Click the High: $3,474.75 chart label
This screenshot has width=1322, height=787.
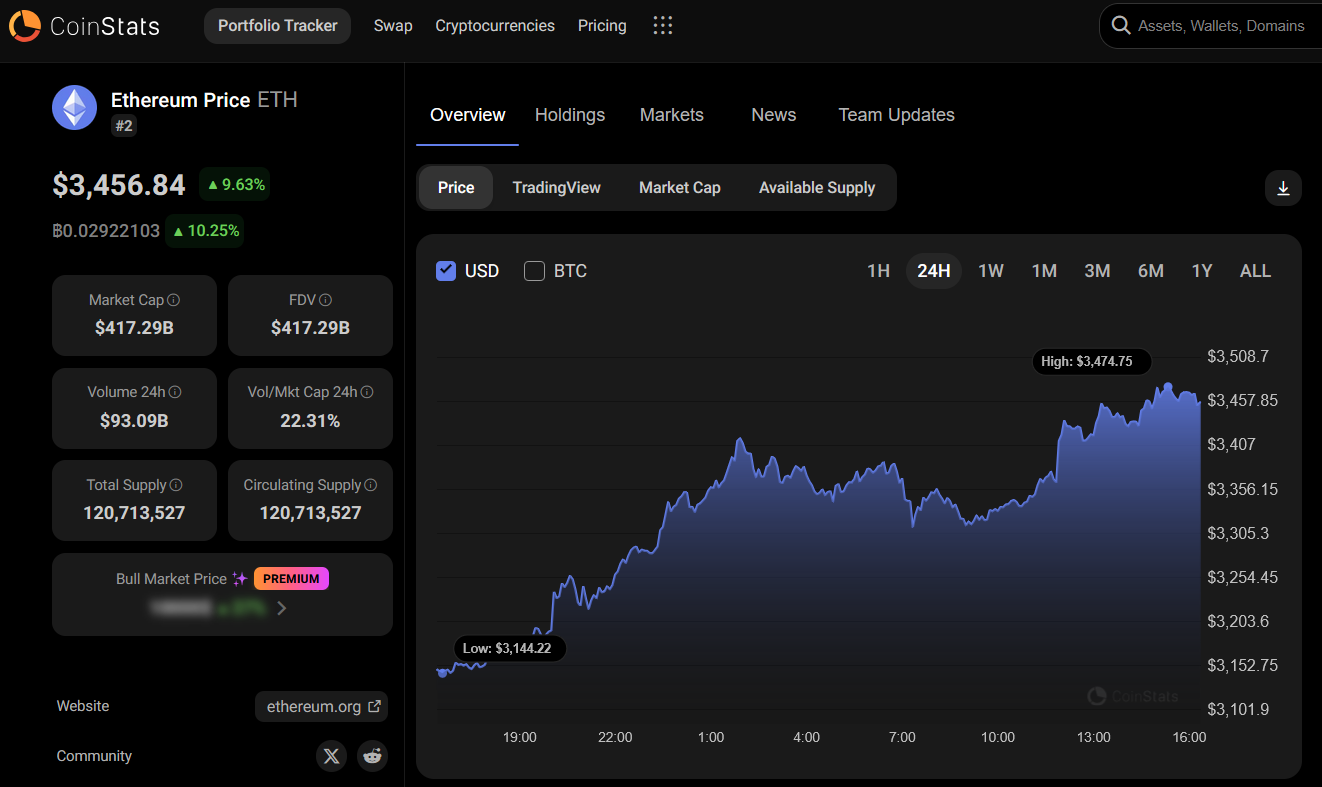click(1092, 361)
